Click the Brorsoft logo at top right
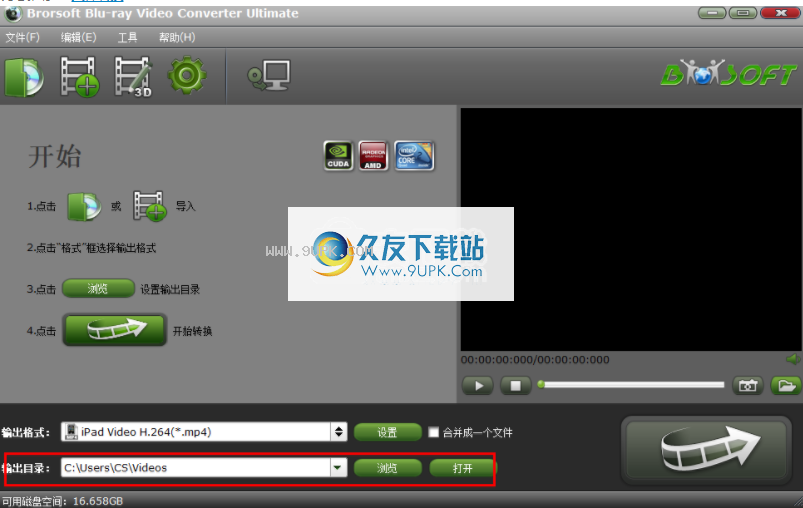Image resolution: width=803 pixels, height=508 pixels. pos(728,74)
